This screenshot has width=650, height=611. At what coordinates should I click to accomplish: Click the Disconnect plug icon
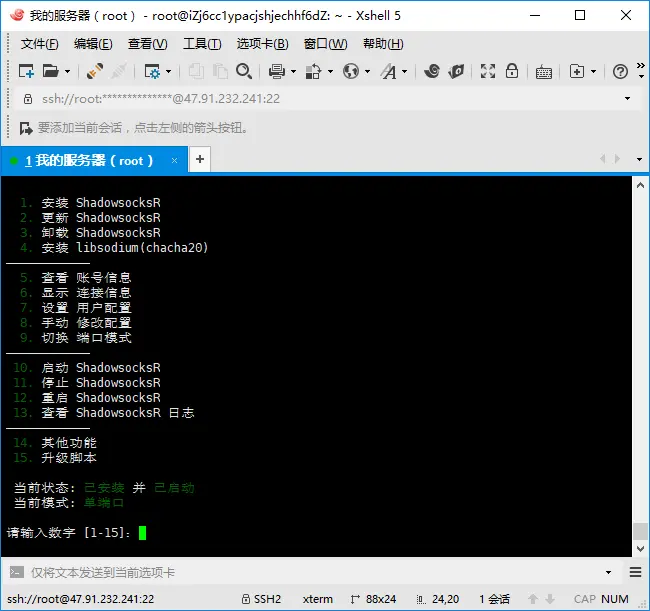pyautogui.click(x=119, y=71)
